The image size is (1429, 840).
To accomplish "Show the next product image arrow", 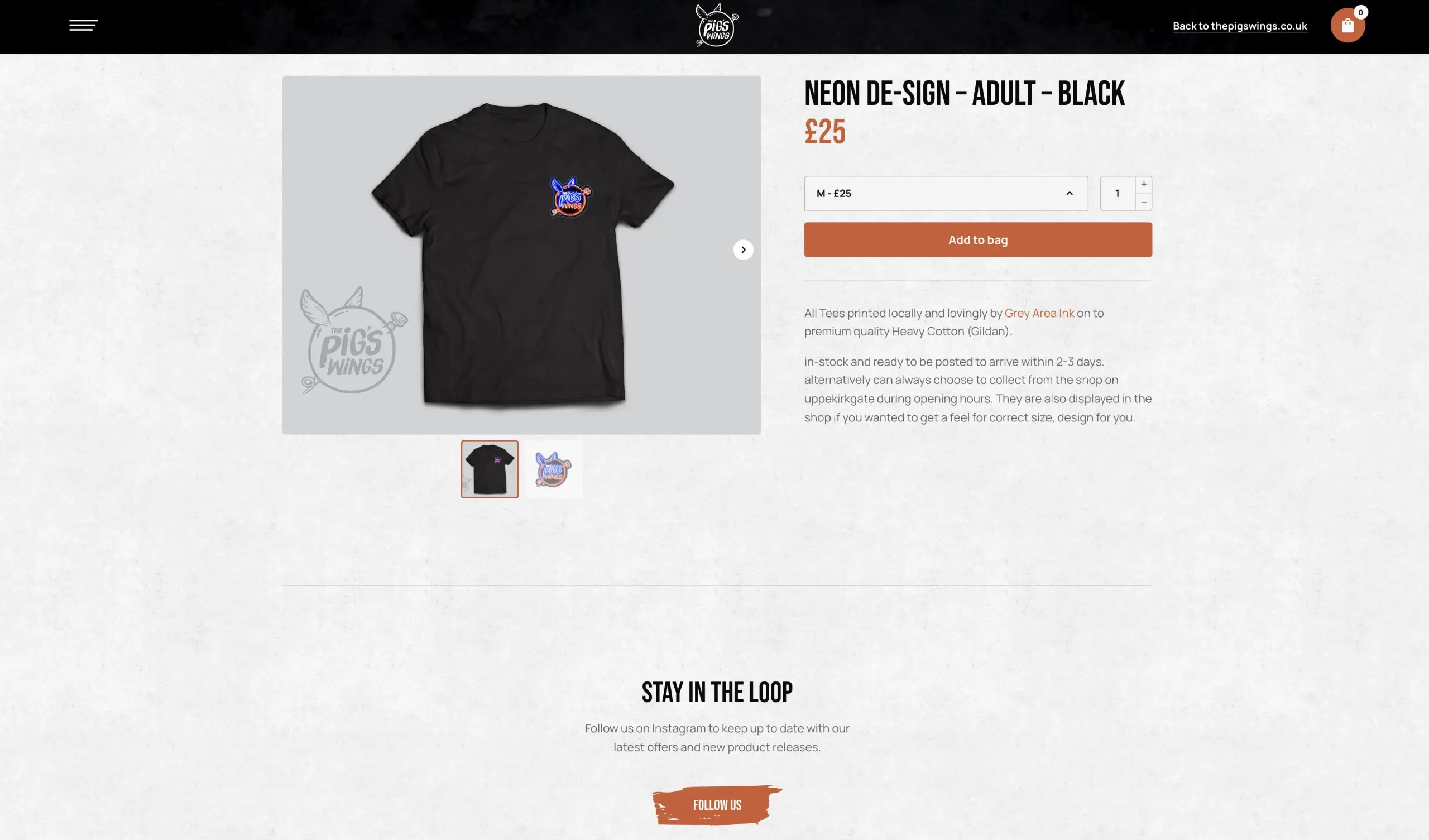I will tap(743, 249).
